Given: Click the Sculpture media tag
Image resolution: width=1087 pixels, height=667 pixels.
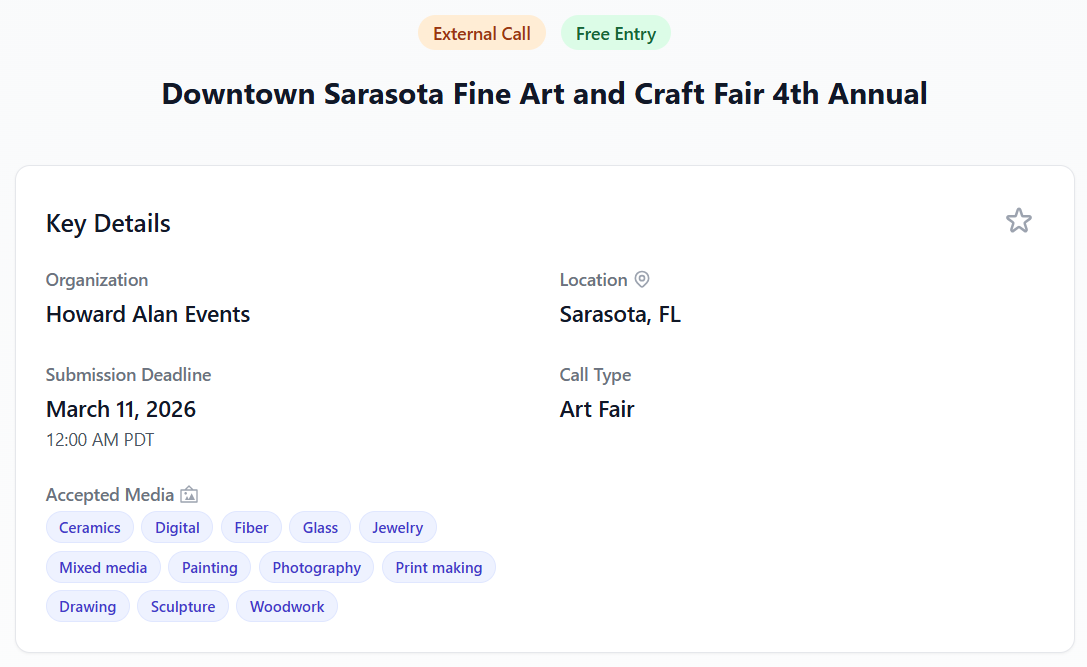Looking at the screenshot, I should [x=182, y=606].
